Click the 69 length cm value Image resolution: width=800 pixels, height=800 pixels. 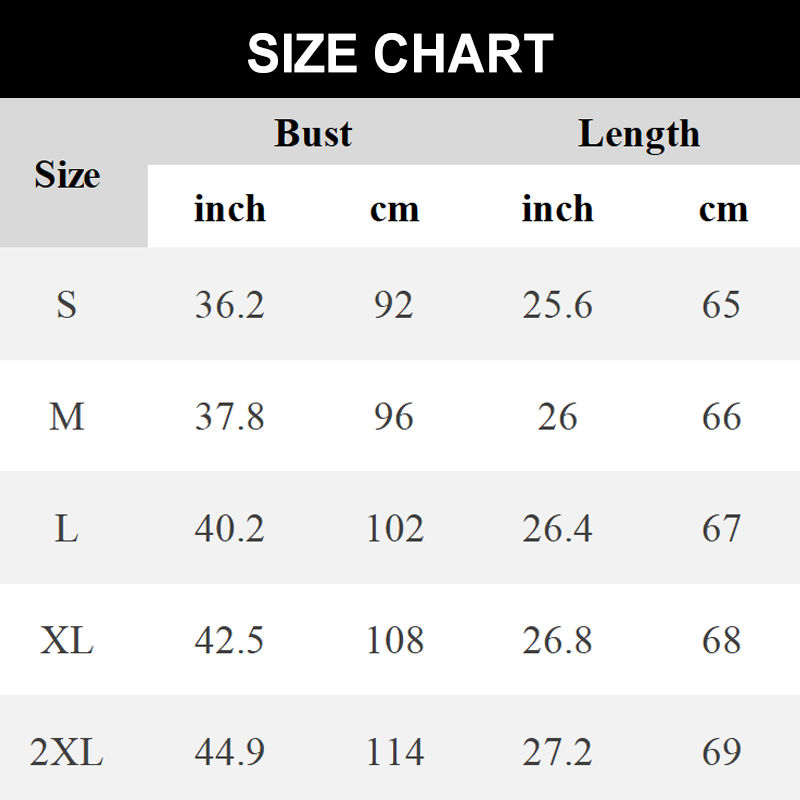coord(721,752)
